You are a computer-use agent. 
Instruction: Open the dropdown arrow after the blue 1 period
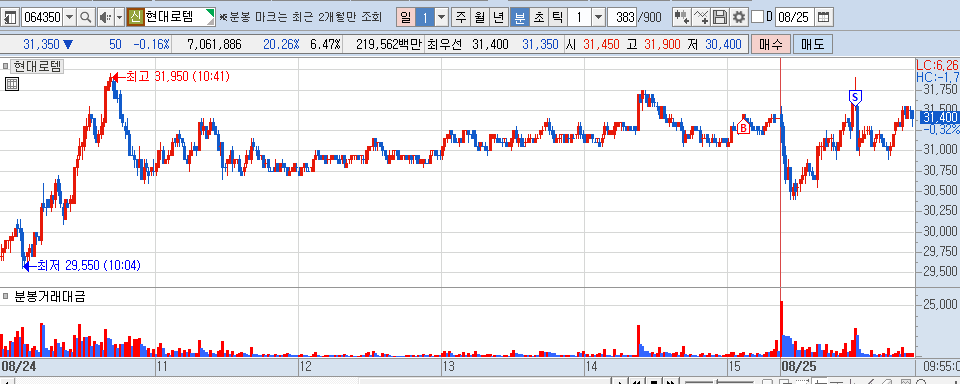442,17
